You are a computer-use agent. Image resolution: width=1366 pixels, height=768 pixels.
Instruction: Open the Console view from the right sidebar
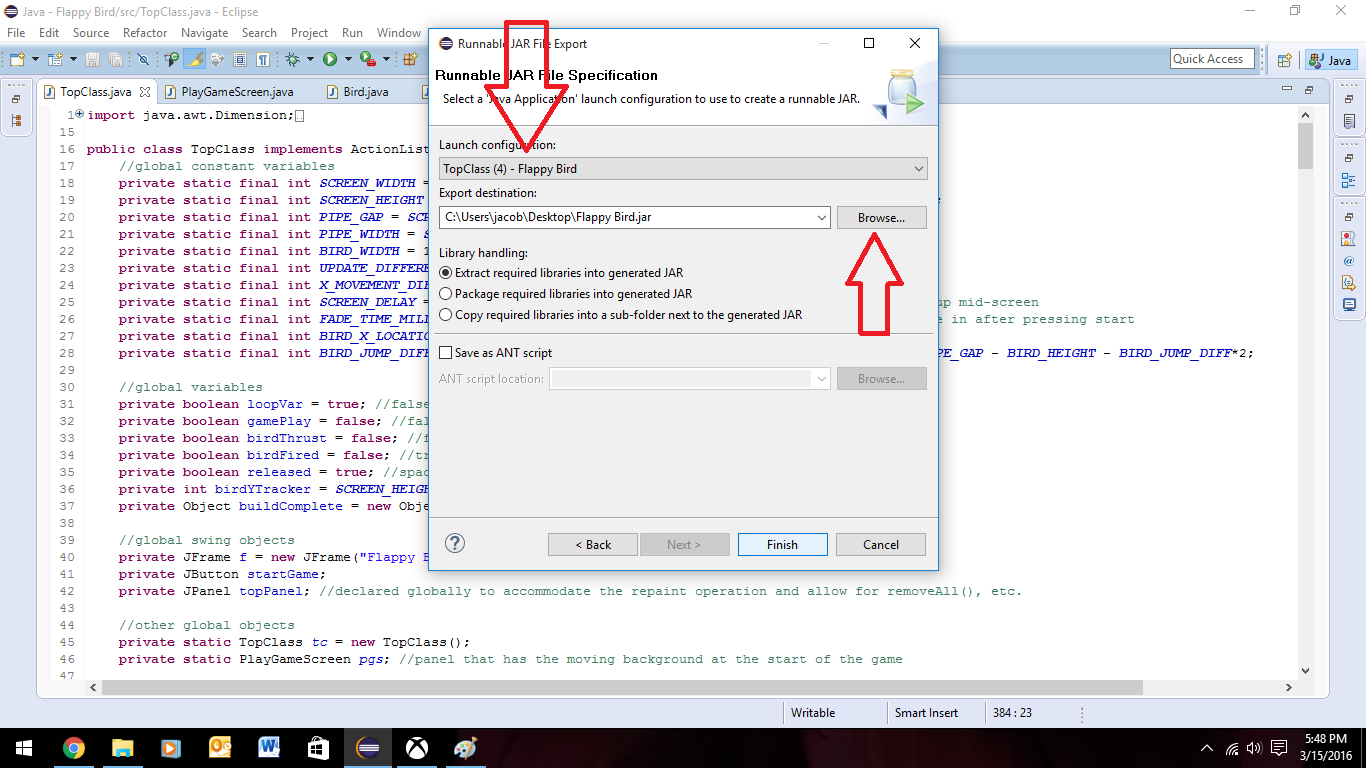pos(1349,303)
